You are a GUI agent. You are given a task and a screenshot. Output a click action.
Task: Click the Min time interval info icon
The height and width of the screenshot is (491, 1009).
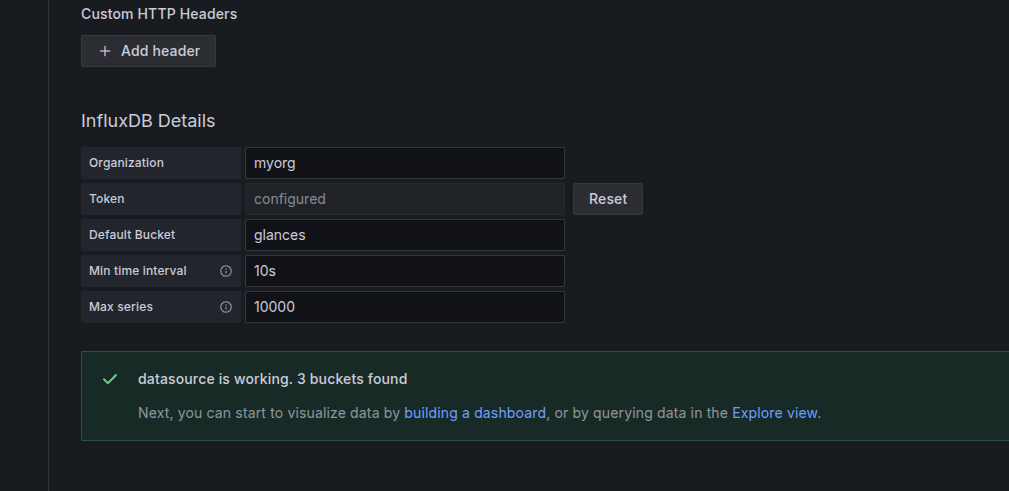pyautogui.click(x=226, y=271)
